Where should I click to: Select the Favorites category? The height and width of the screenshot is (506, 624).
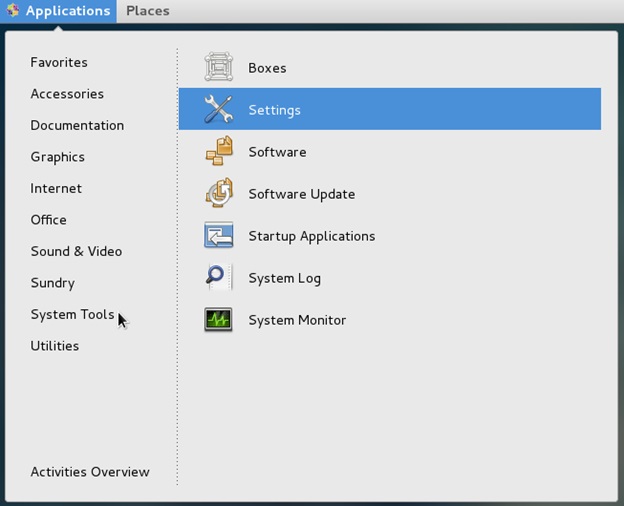[x=59, y=62]
